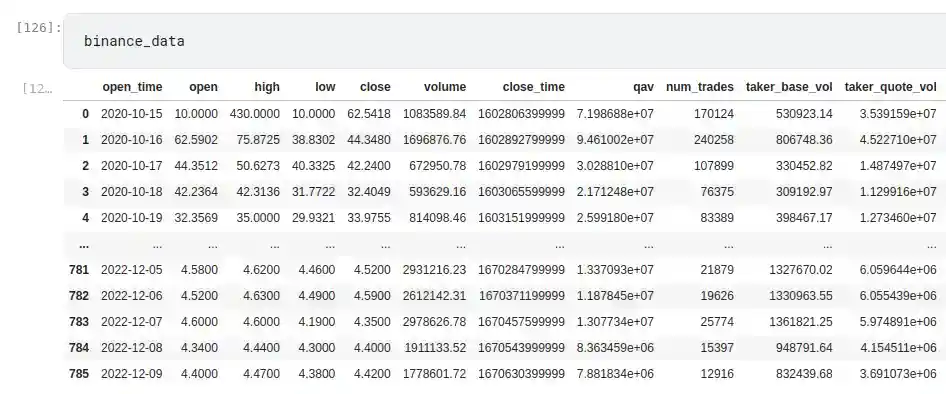
Task: Click volume value 593629.16
Action: (x=437, y=191)
